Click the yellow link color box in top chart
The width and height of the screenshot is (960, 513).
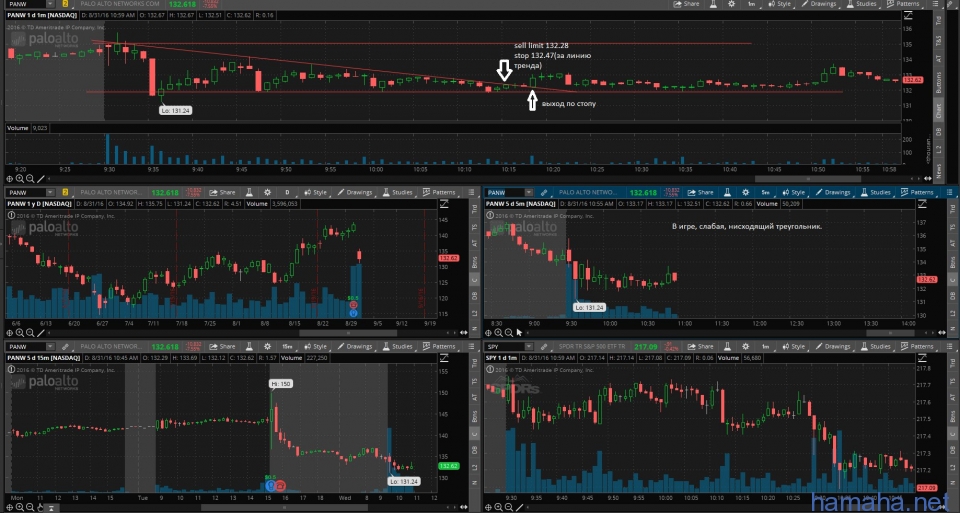[65, 4]
